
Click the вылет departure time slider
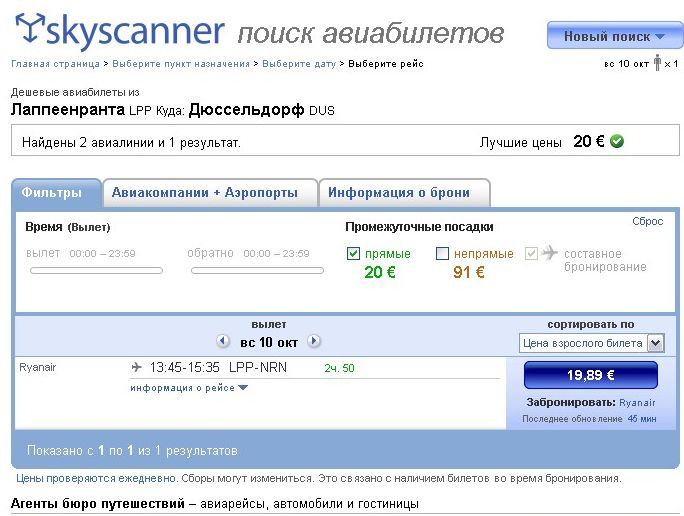(96, 270)
